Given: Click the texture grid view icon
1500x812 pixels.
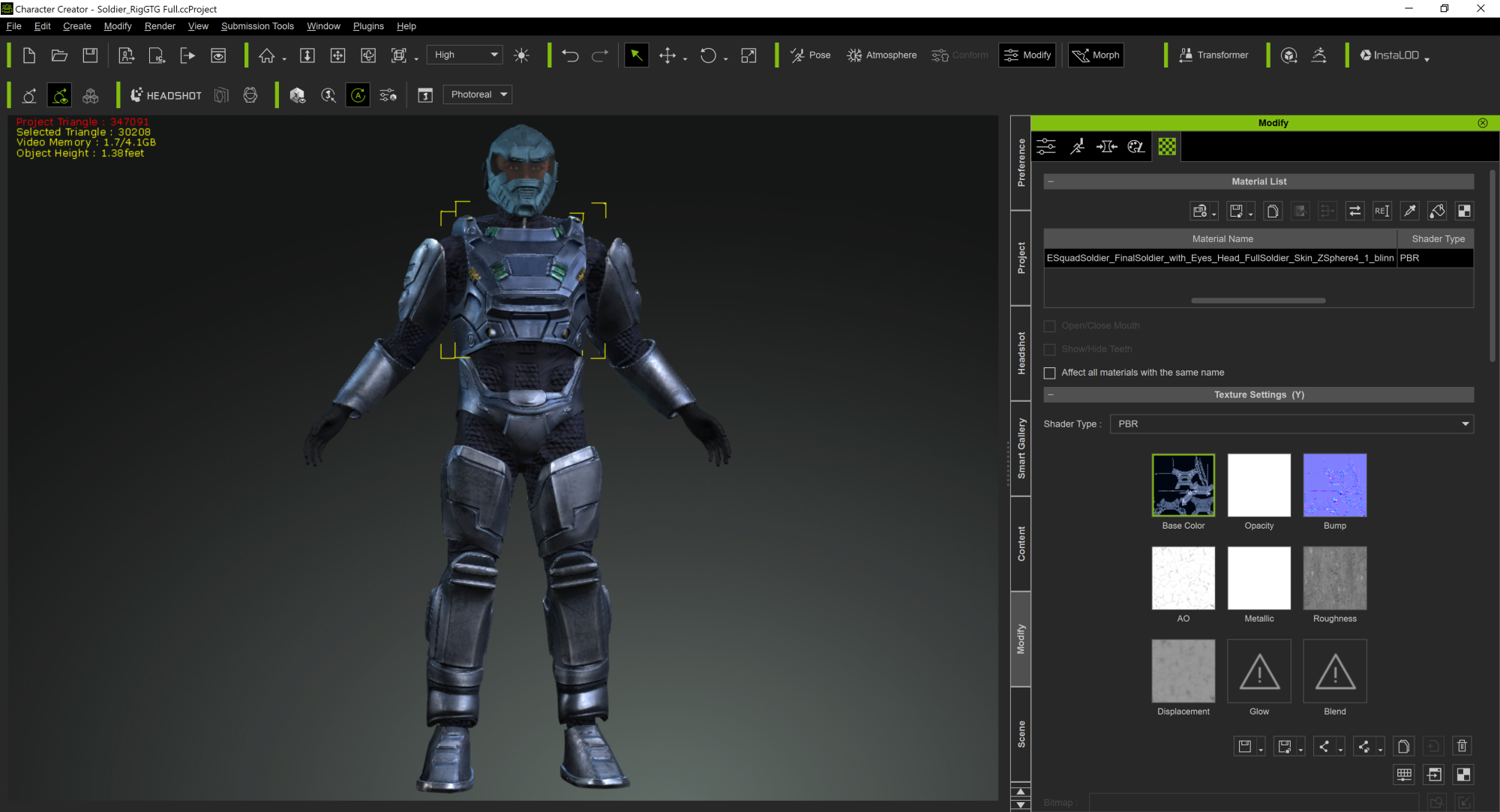Looking at the screenshot, I should [1404, 775].
